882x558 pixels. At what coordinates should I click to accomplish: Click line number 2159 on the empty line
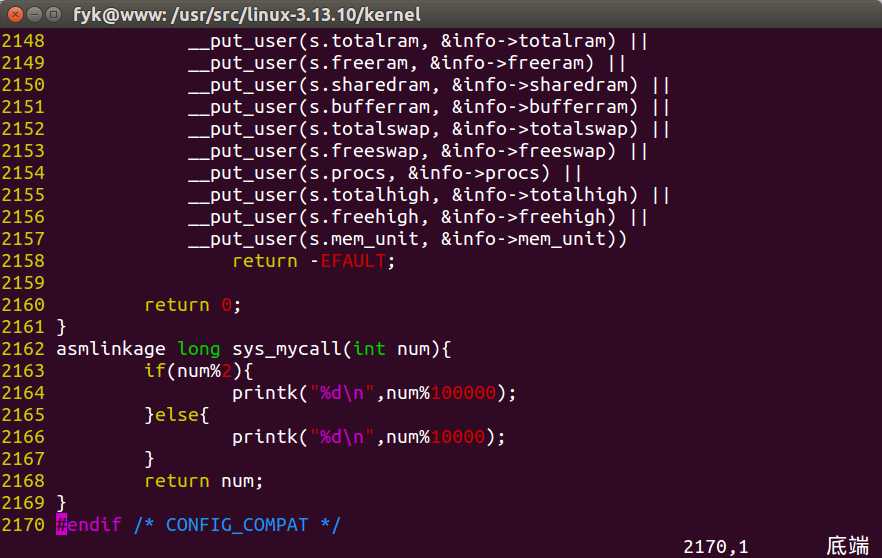(x=23, y=283)
